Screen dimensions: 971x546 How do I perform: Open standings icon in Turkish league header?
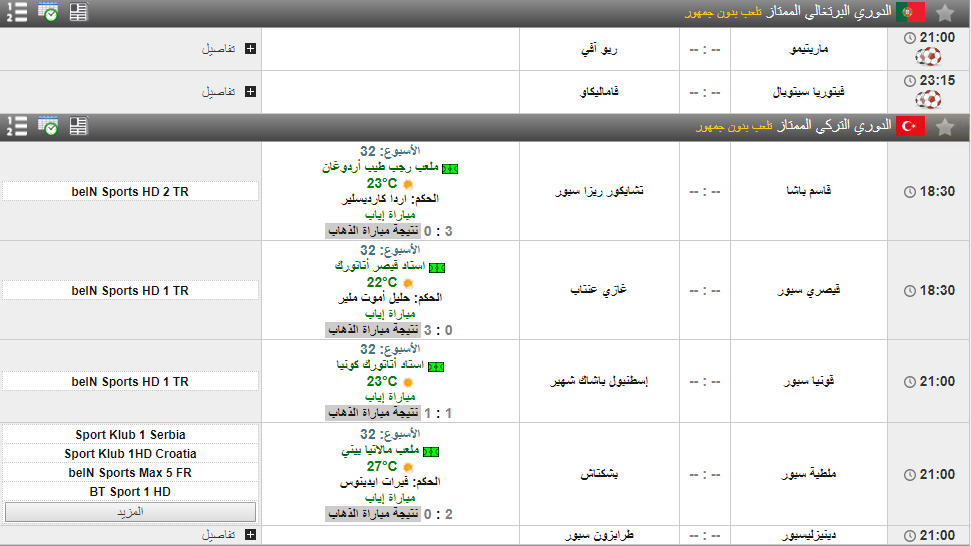pos(16,126)
